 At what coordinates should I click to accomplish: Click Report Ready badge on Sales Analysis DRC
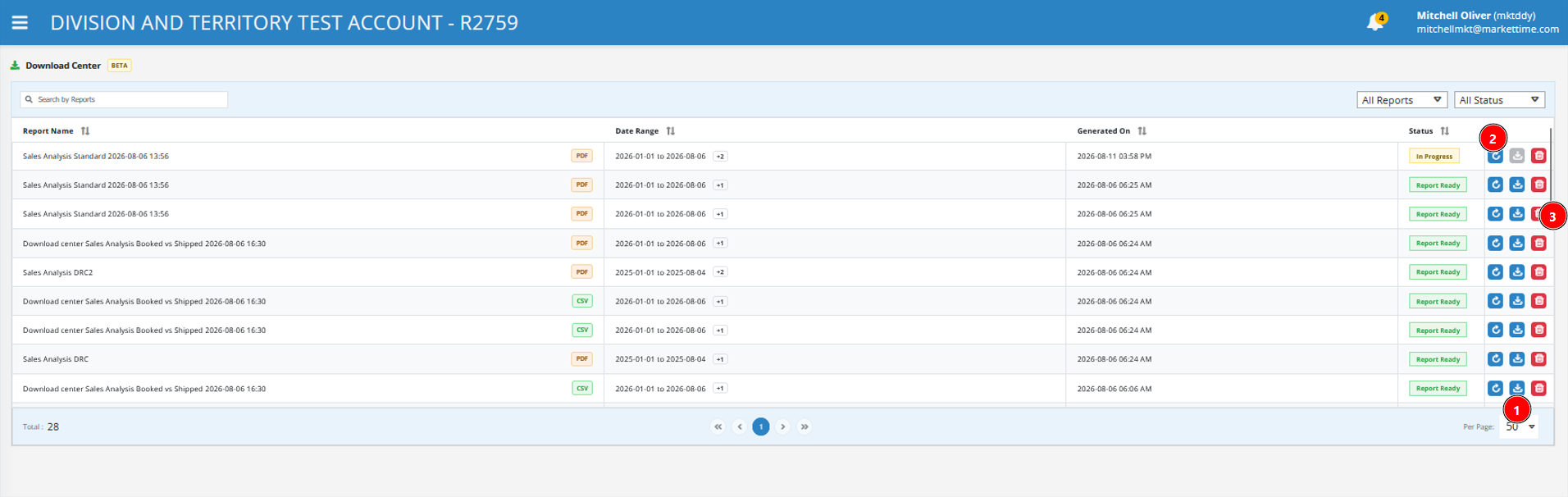pyautogui.click(x=1438, y=359)
